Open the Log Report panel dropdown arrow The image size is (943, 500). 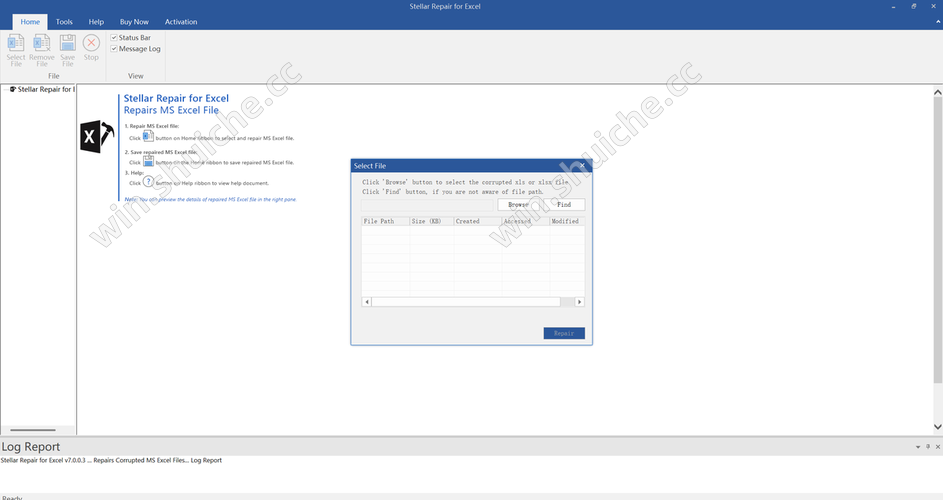(918, 447)
